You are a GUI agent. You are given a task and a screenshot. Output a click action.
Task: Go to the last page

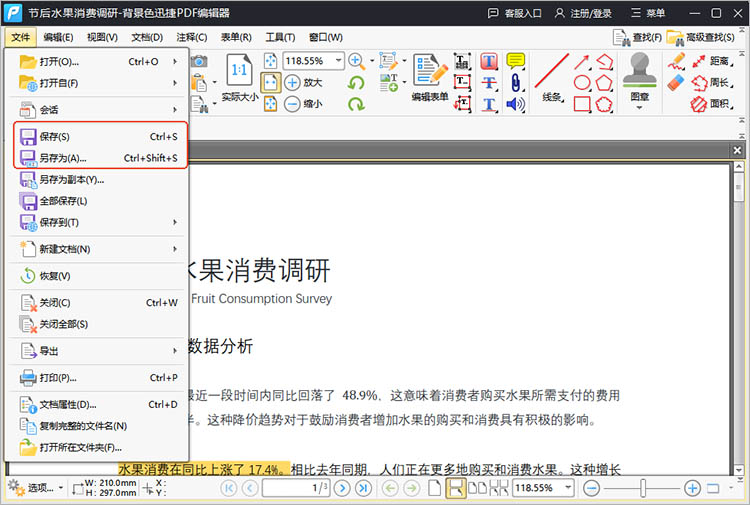[364, 488]
